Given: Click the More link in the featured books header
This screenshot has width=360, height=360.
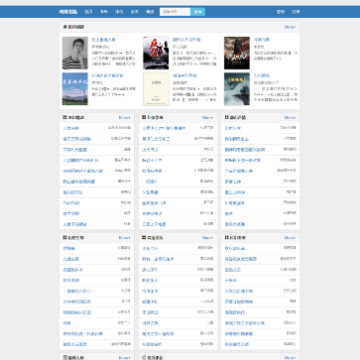Looking at the screenshot, I should pyautogui.click(x=290, y=27).
